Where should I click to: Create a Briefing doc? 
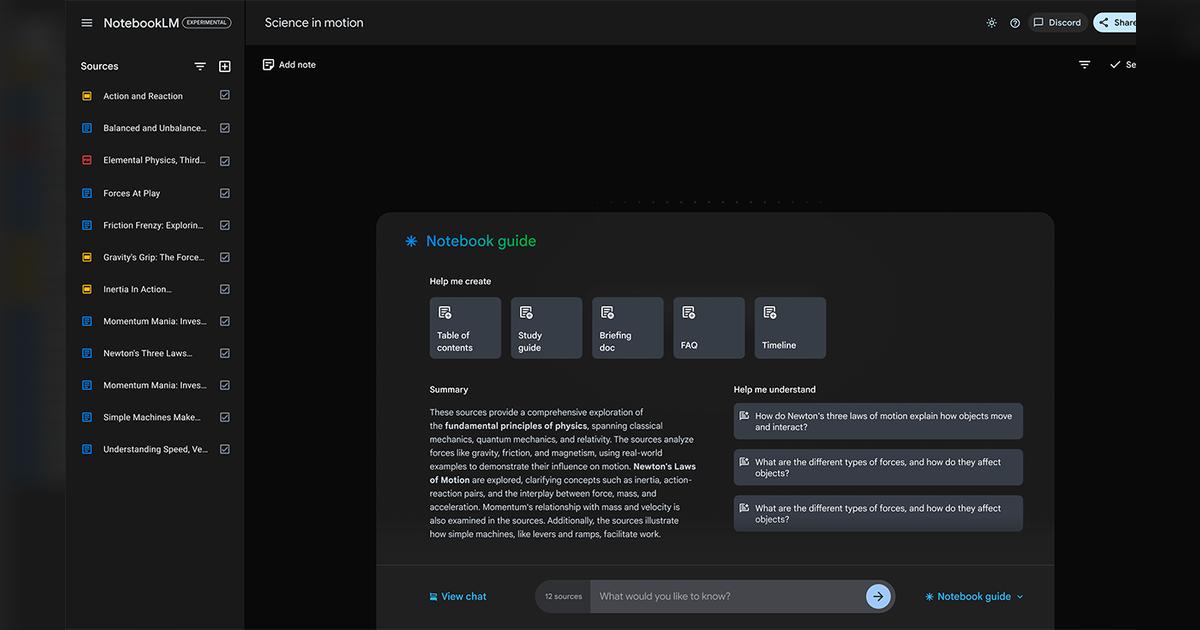(627, 328)
